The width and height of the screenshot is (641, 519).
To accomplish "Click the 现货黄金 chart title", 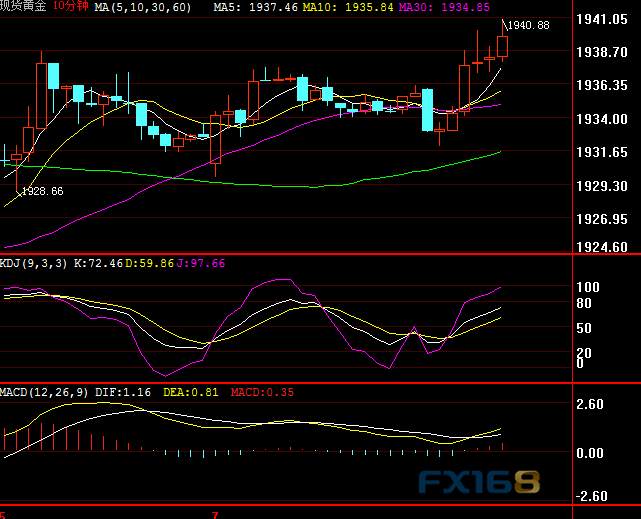I will [x=23, y=6].
